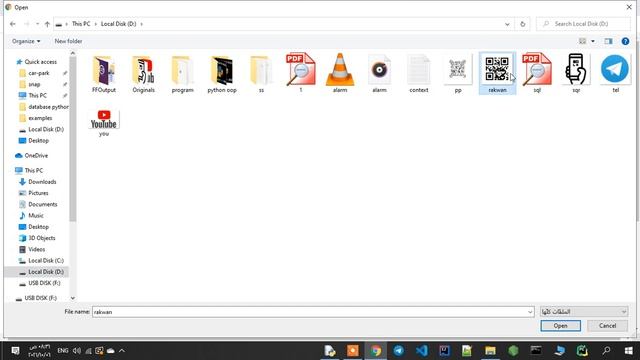Open Documents in navigation pane
Screen dimensions: 640x360
pos(42,204)
